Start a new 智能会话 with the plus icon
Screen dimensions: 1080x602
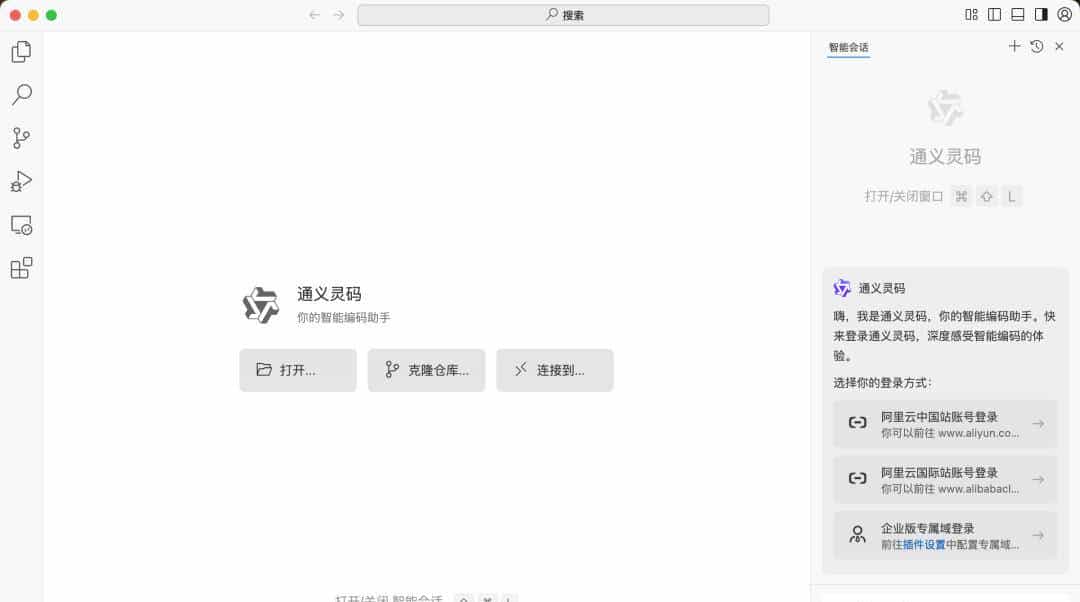tap(1014, 46)
